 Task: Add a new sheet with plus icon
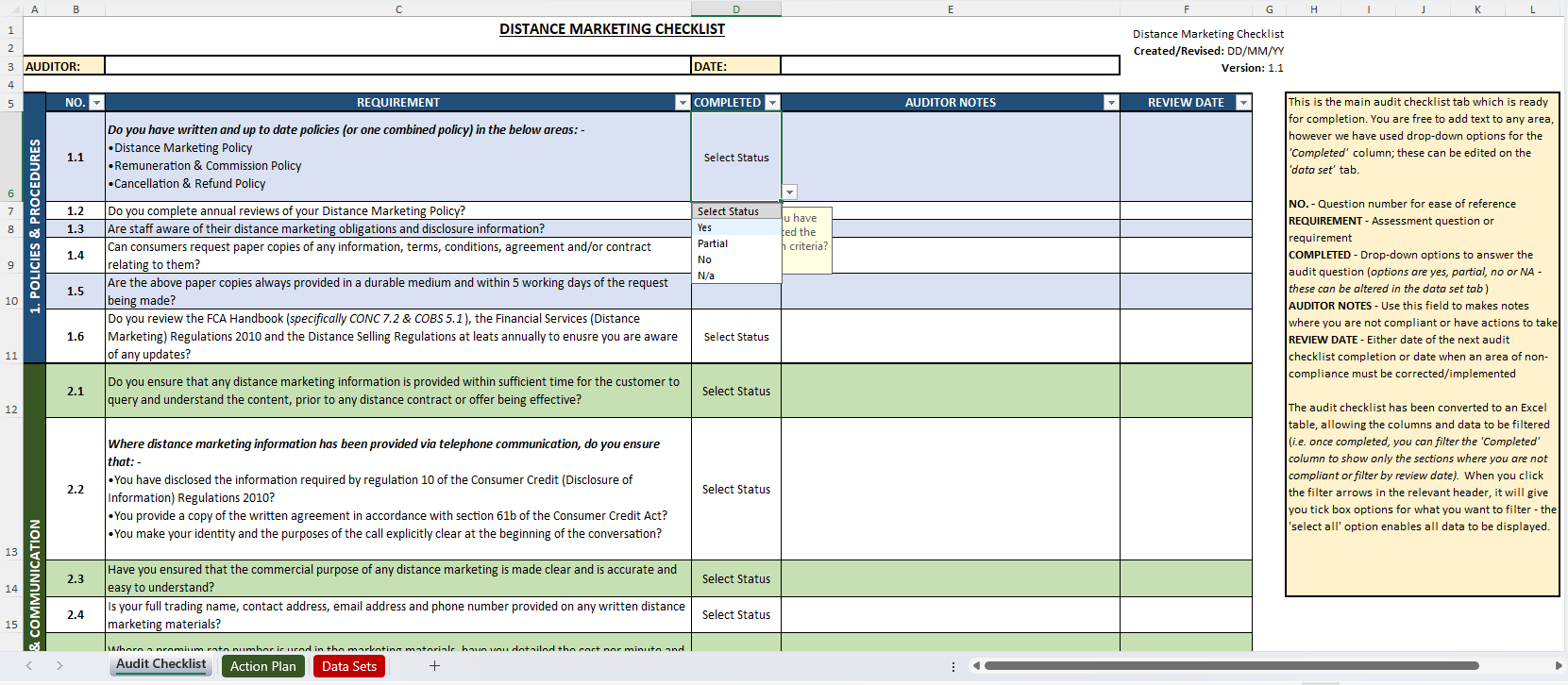[x=434, y=666]
